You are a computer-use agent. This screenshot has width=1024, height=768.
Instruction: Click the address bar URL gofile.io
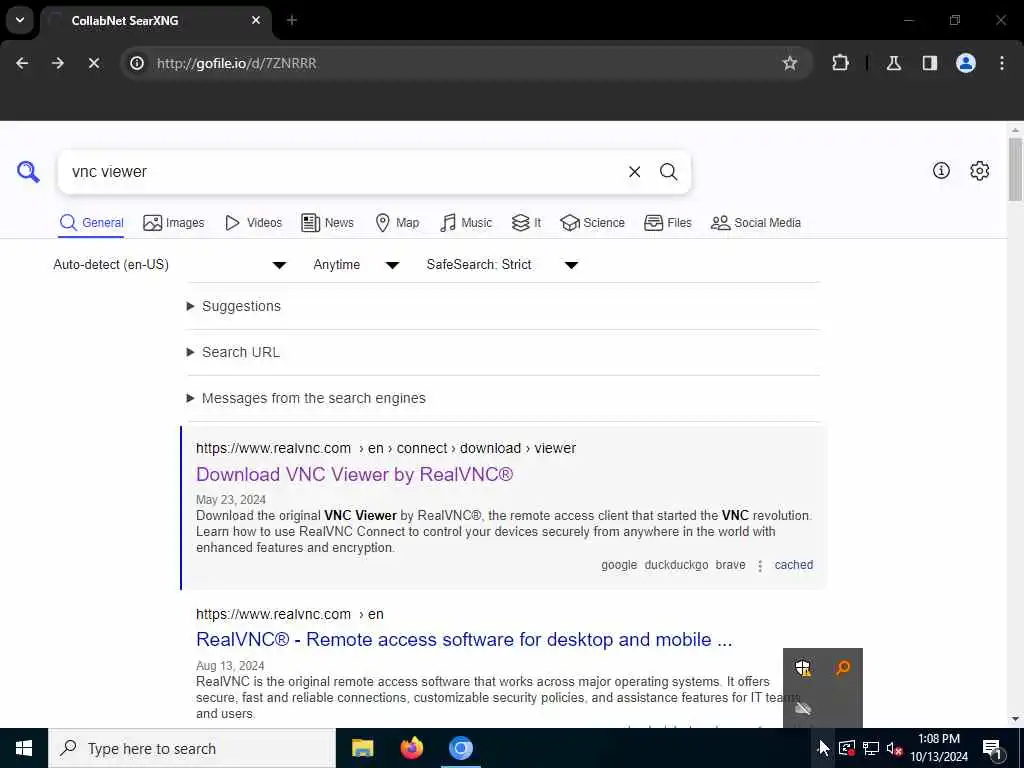pos(236,63)
